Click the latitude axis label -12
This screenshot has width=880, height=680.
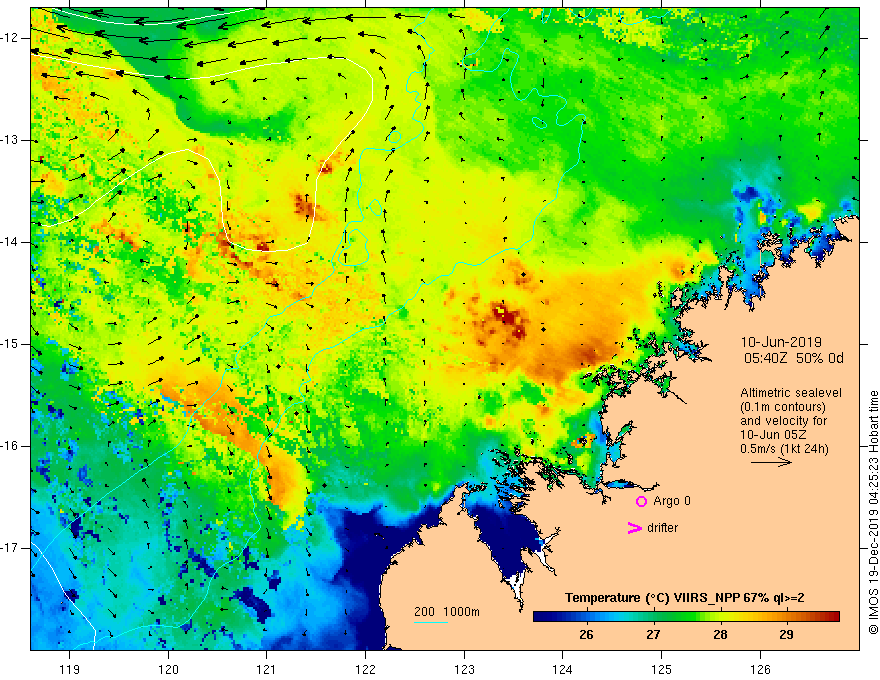tap(11, 38)
